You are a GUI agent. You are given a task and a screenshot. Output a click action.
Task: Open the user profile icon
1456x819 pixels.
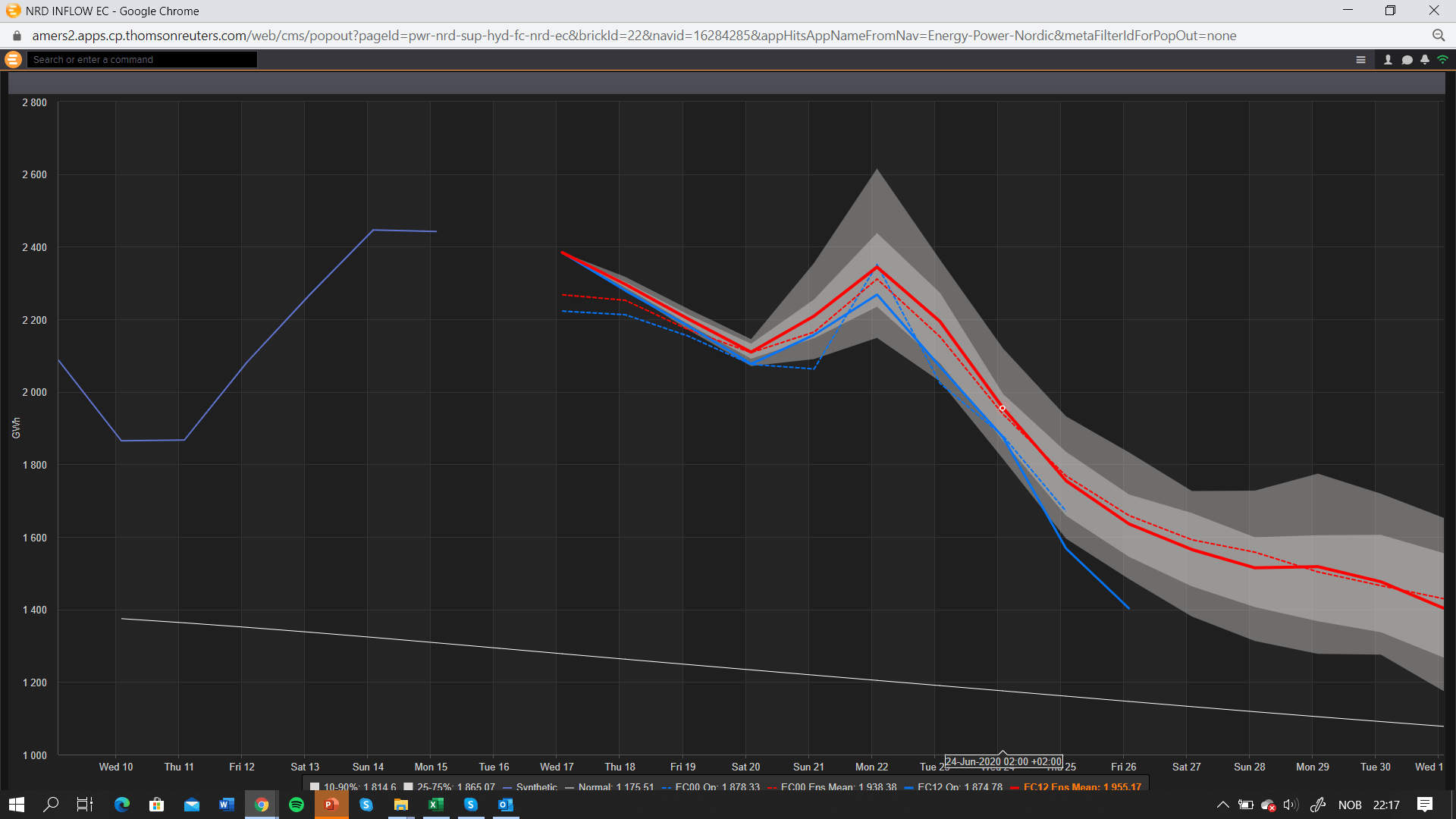(1388, 60)
